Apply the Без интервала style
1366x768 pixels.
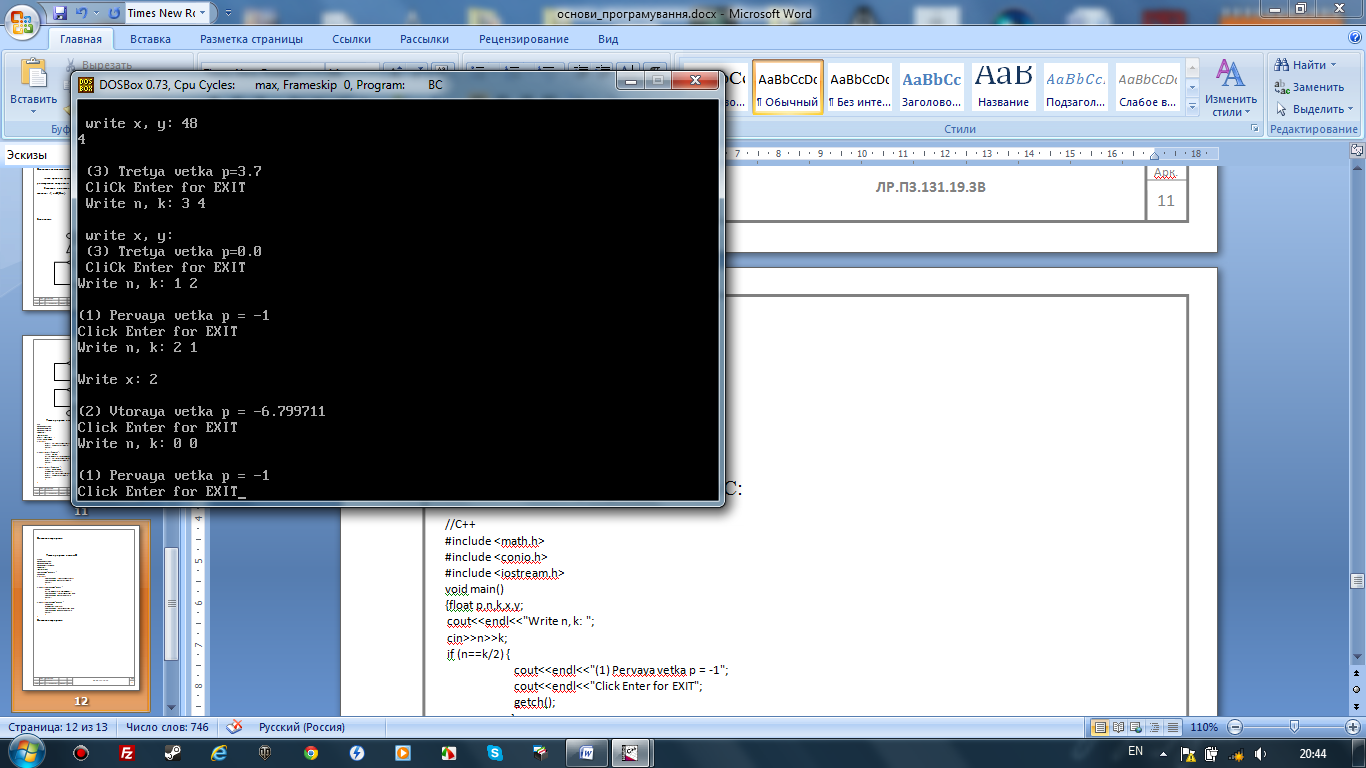pyautogui.click(x=861, y=87)
